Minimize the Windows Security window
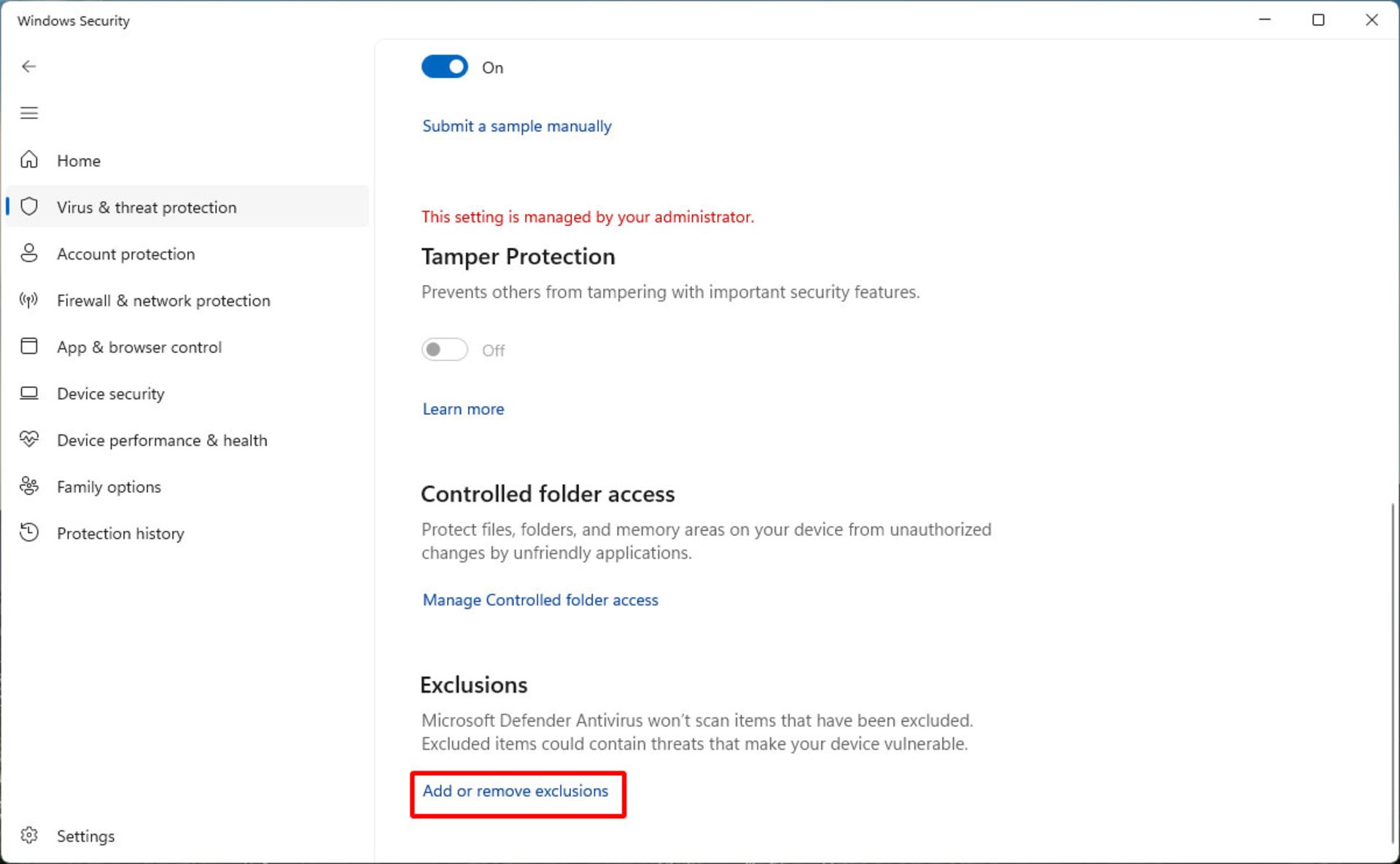Image resolution: width=1400 pixels, height=864 pixels. (x=1265, y=20)
